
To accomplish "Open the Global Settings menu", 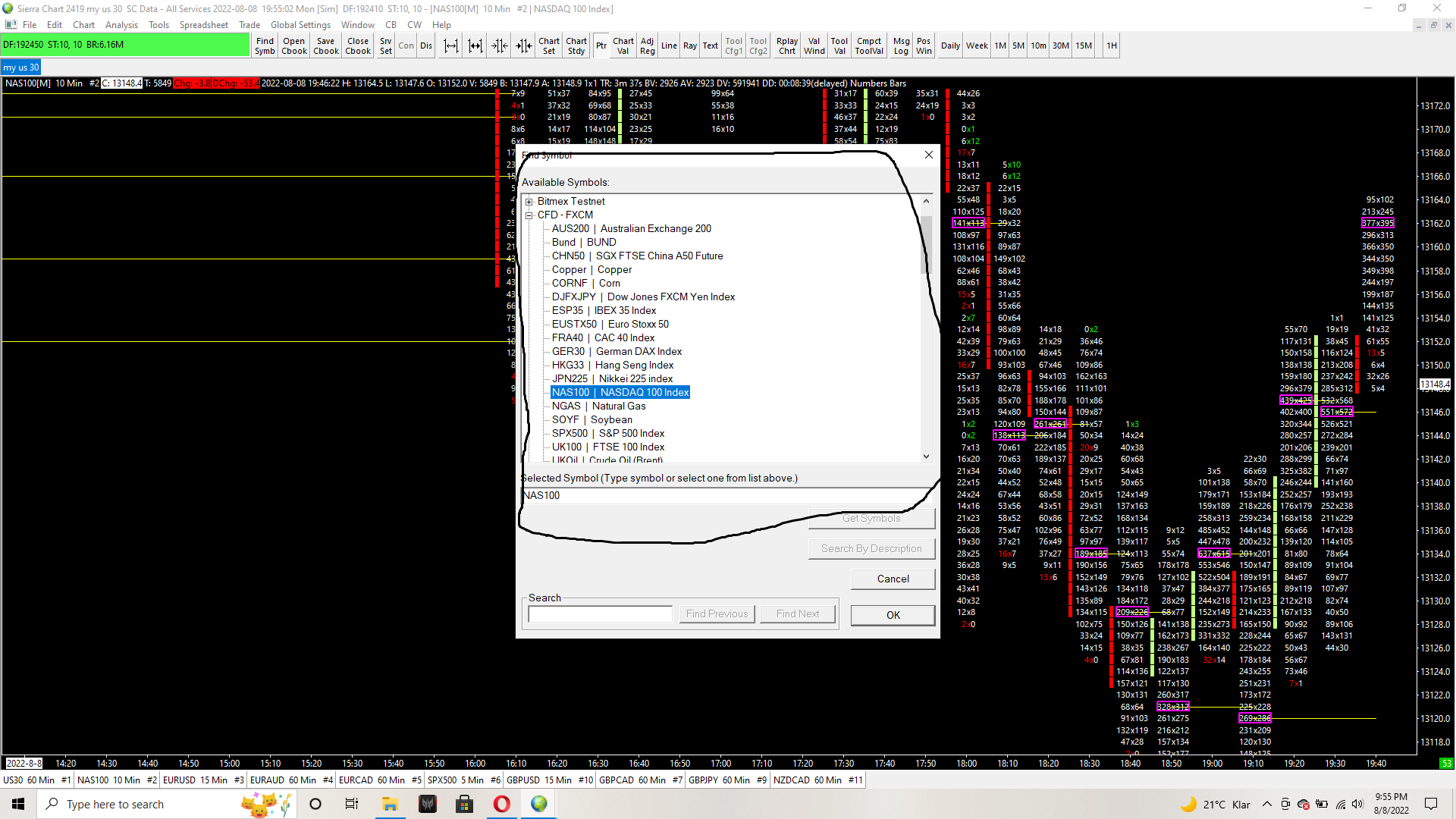I will click(300, 25).
